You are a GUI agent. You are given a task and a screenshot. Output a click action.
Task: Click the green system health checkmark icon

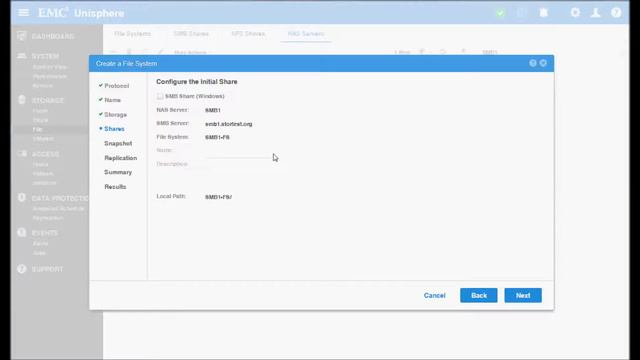[500, 13]
